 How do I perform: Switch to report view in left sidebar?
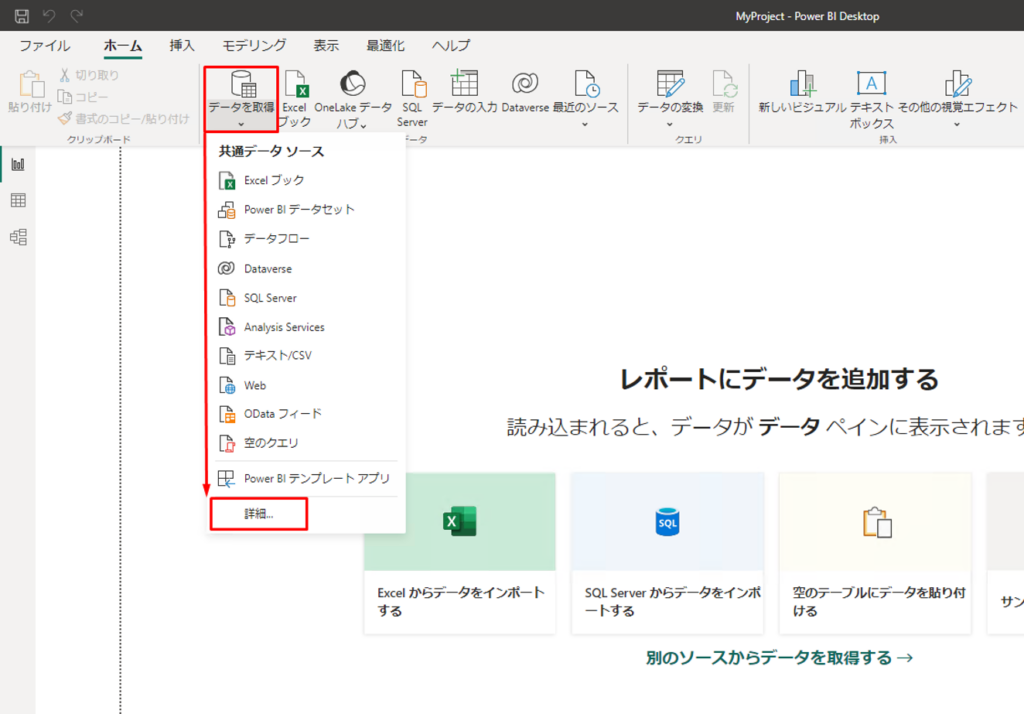coord(18,164)
